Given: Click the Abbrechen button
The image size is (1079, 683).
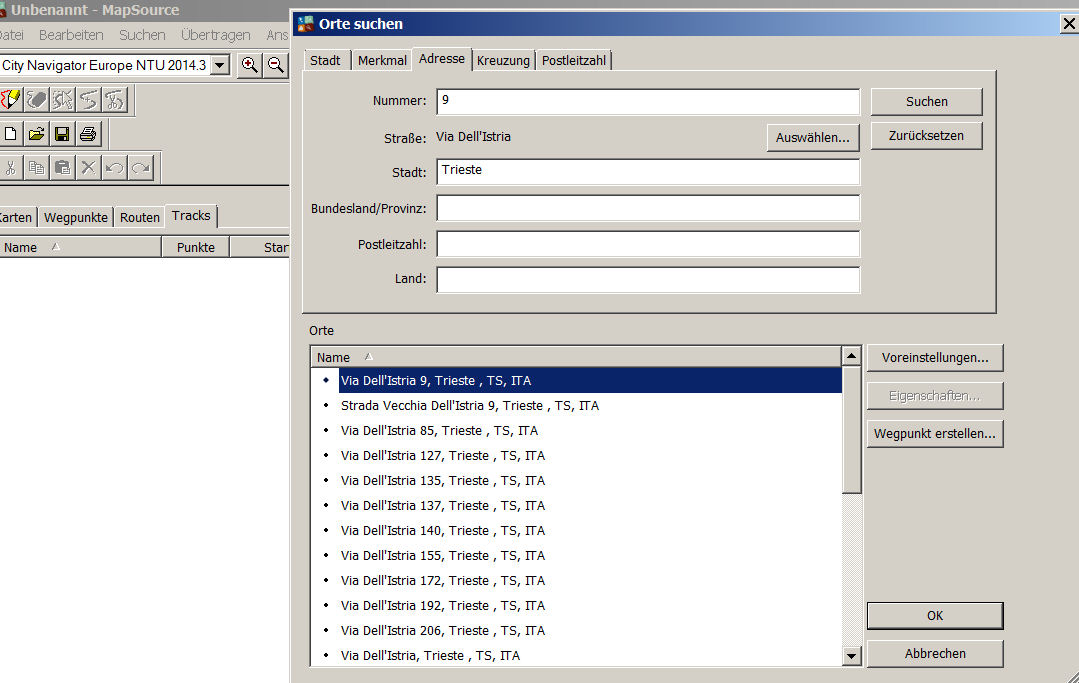Looking at the screenshot, I should [x=934, y=654].
